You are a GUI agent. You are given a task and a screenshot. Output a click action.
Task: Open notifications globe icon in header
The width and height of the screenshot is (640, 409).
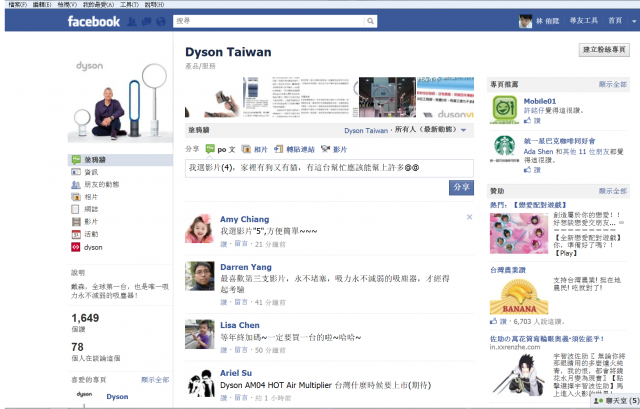[x=161, y=22]
